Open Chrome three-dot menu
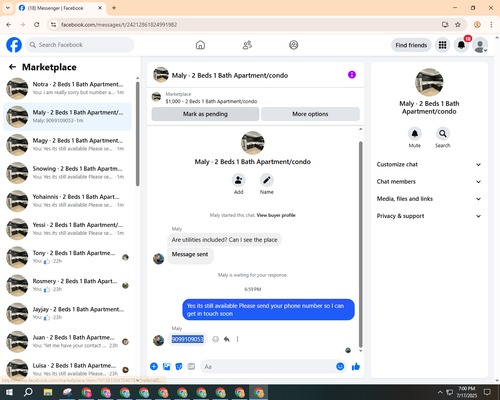500x400 pixels. pyautogui.click(x=491, y=25)
